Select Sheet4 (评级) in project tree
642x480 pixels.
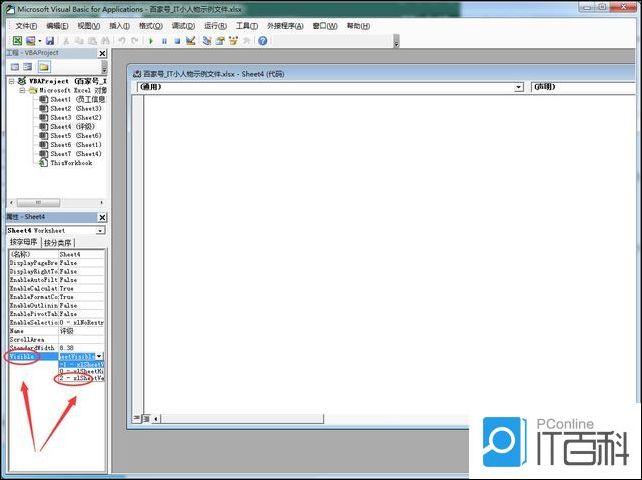(67, 127)
